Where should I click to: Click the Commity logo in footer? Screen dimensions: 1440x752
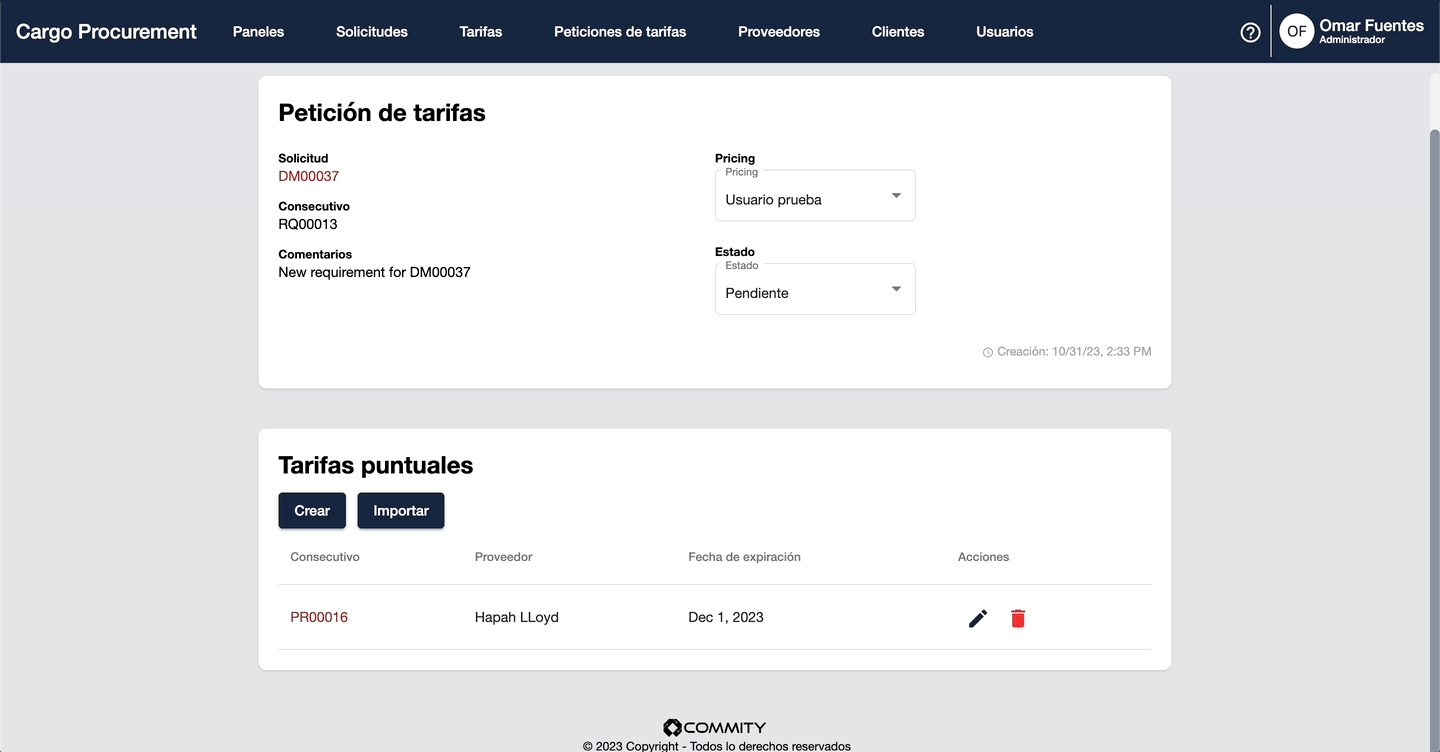click(714, 728)
